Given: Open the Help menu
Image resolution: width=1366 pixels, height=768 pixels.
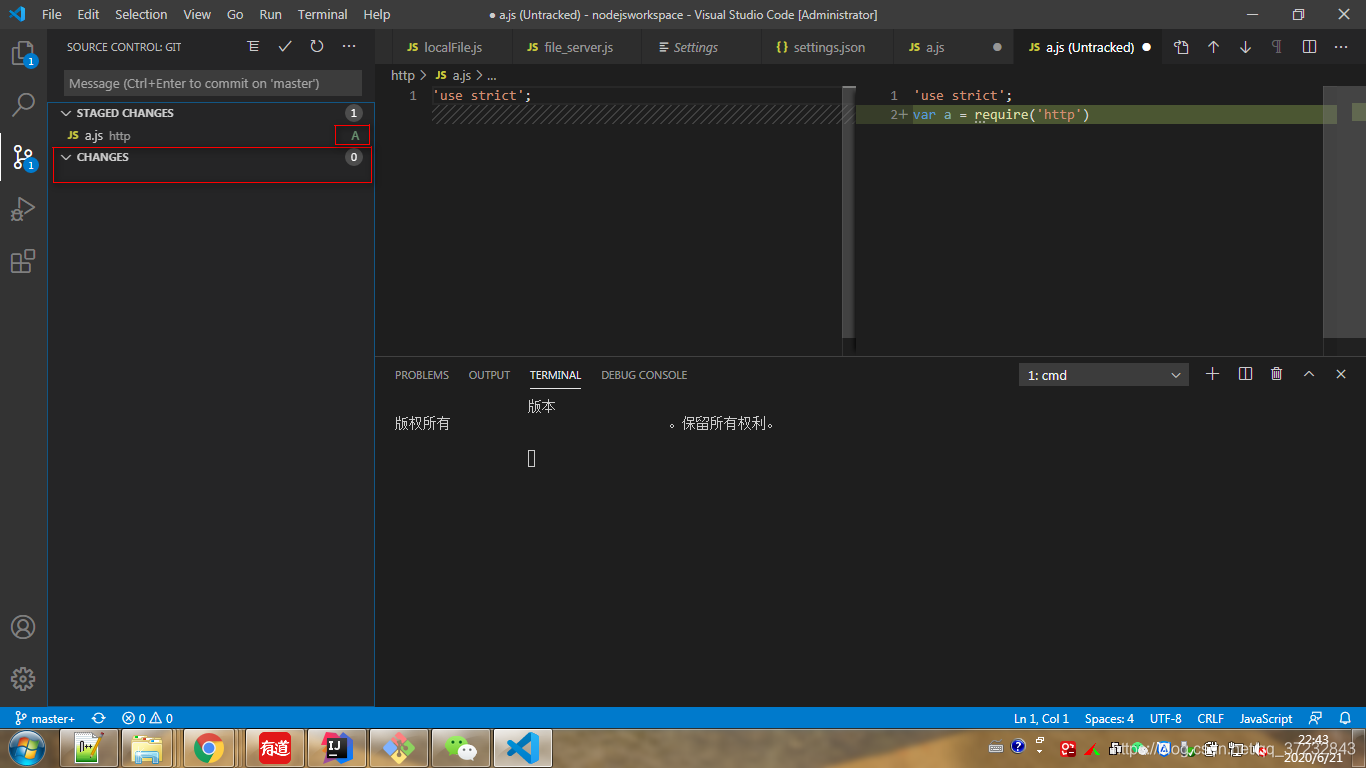Looking at the screenshot, I should pos(377,14).
